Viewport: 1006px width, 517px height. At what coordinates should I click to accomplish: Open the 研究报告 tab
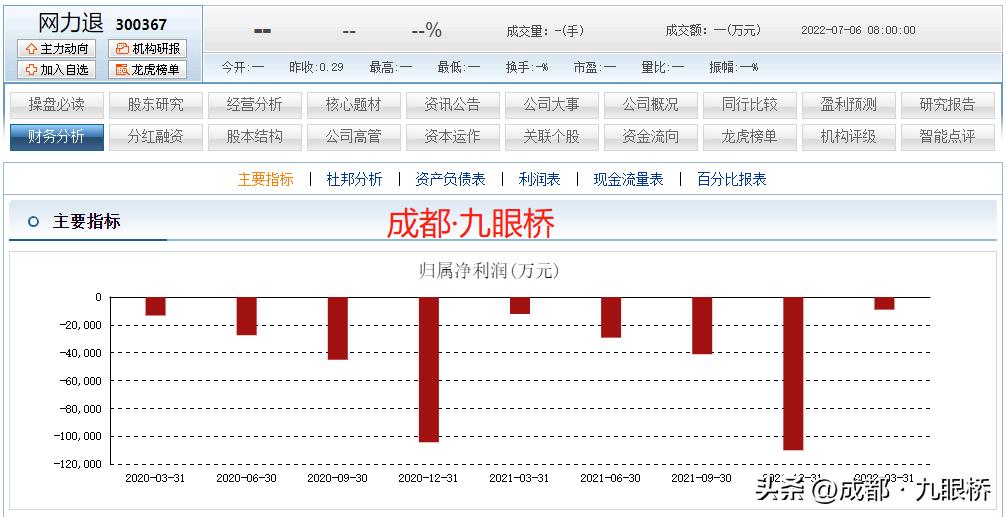(x=948, y=105)
